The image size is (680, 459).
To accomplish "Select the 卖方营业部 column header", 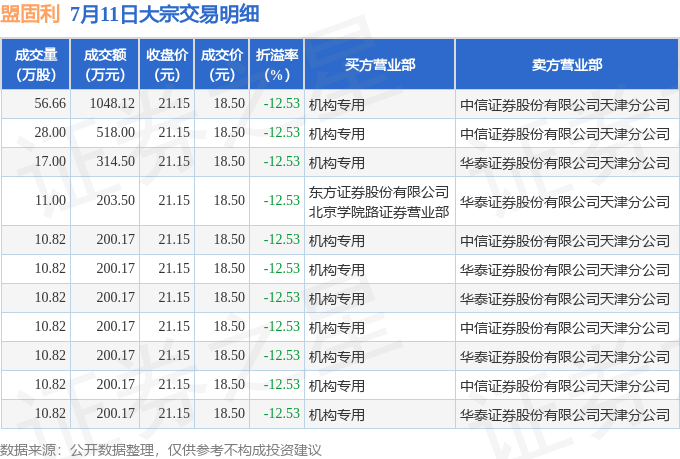I will click(567, 64).
